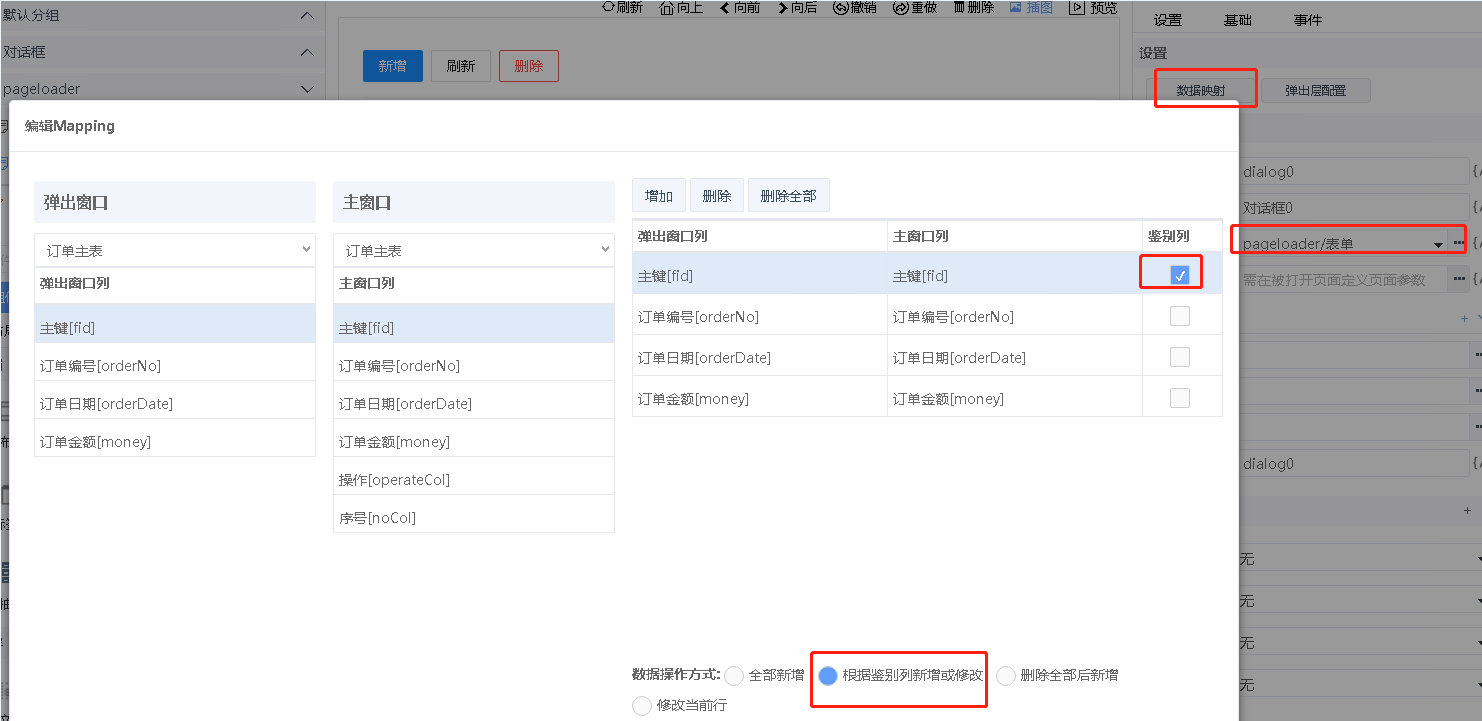
Task: Click the 向后 right-arrow toolbar icon
Action: [782, 7]
